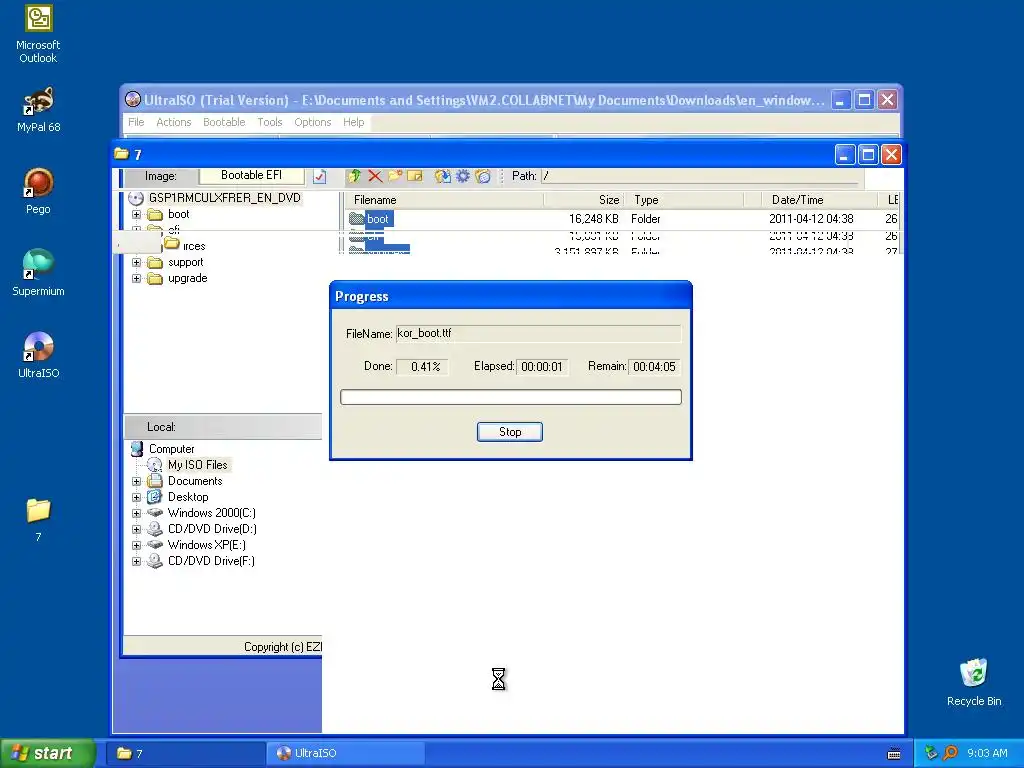Click the Elapsed time 00:00:01
The height and width of the screenshot is (768, 1024).
pyautogui.click(x=541, y=367)
